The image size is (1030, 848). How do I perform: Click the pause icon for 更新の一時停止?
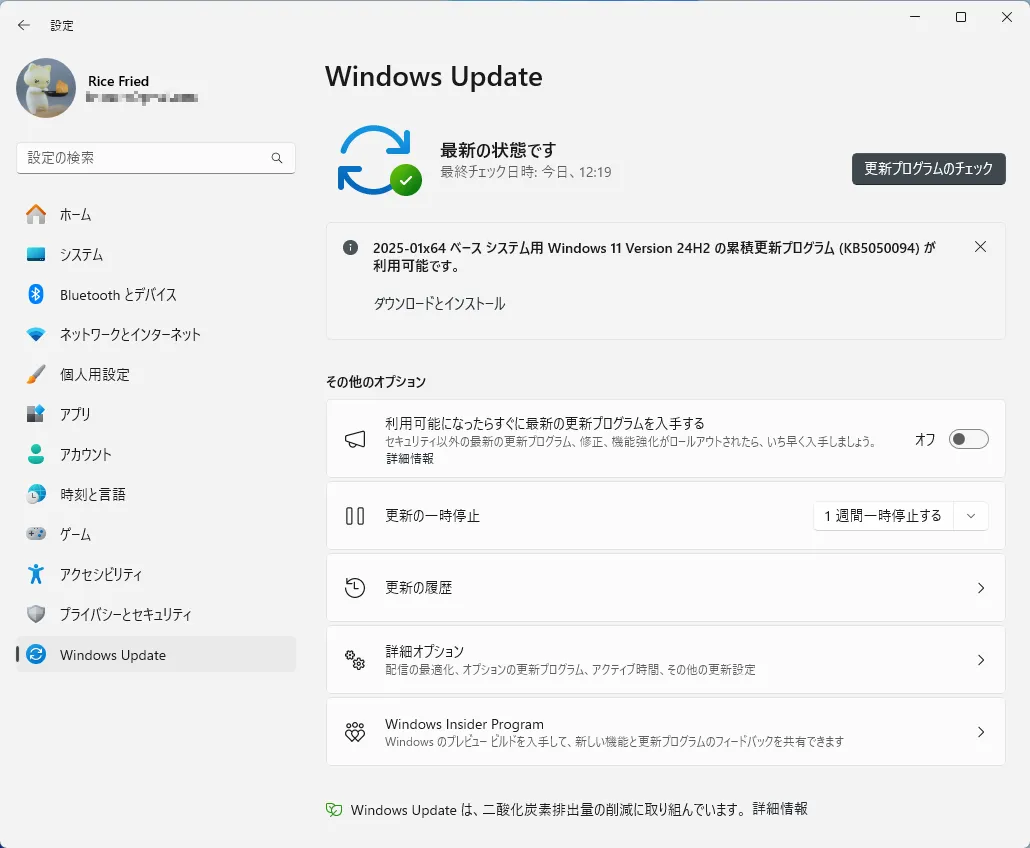[x=355, y=516]
